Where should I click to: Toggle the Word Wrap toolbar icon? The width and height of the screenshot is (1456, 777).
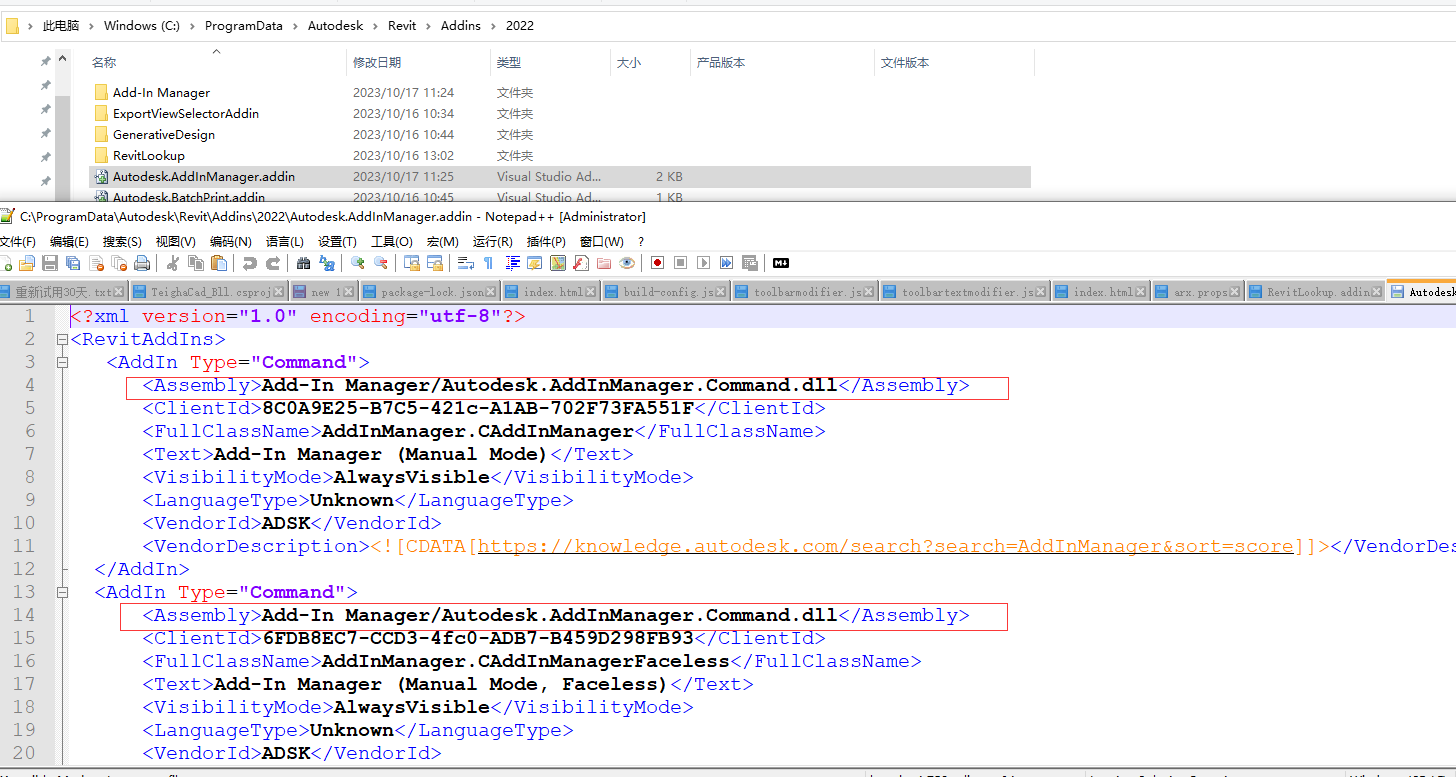coord(466,263)
